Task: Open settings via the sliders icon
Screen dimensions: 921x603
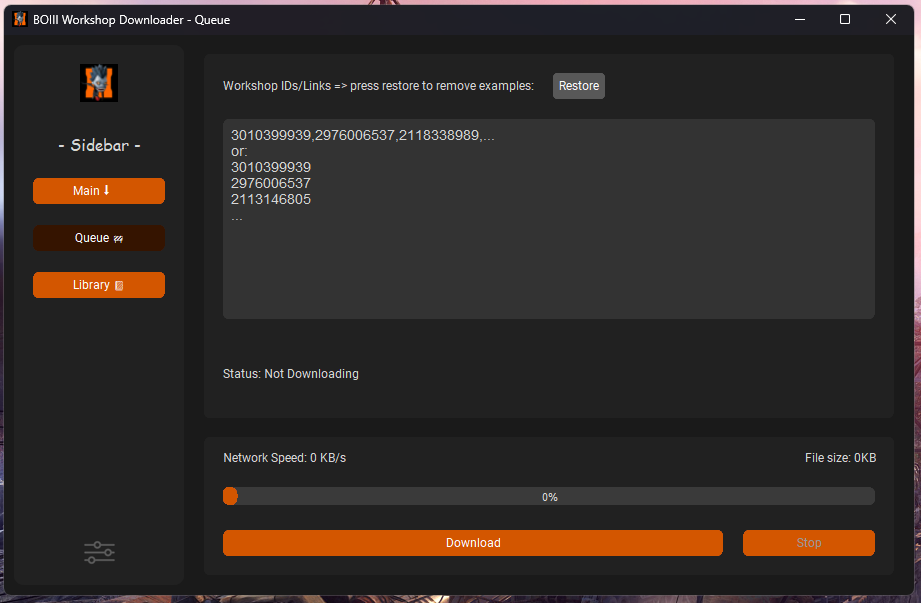Action: tap(99, 552)
